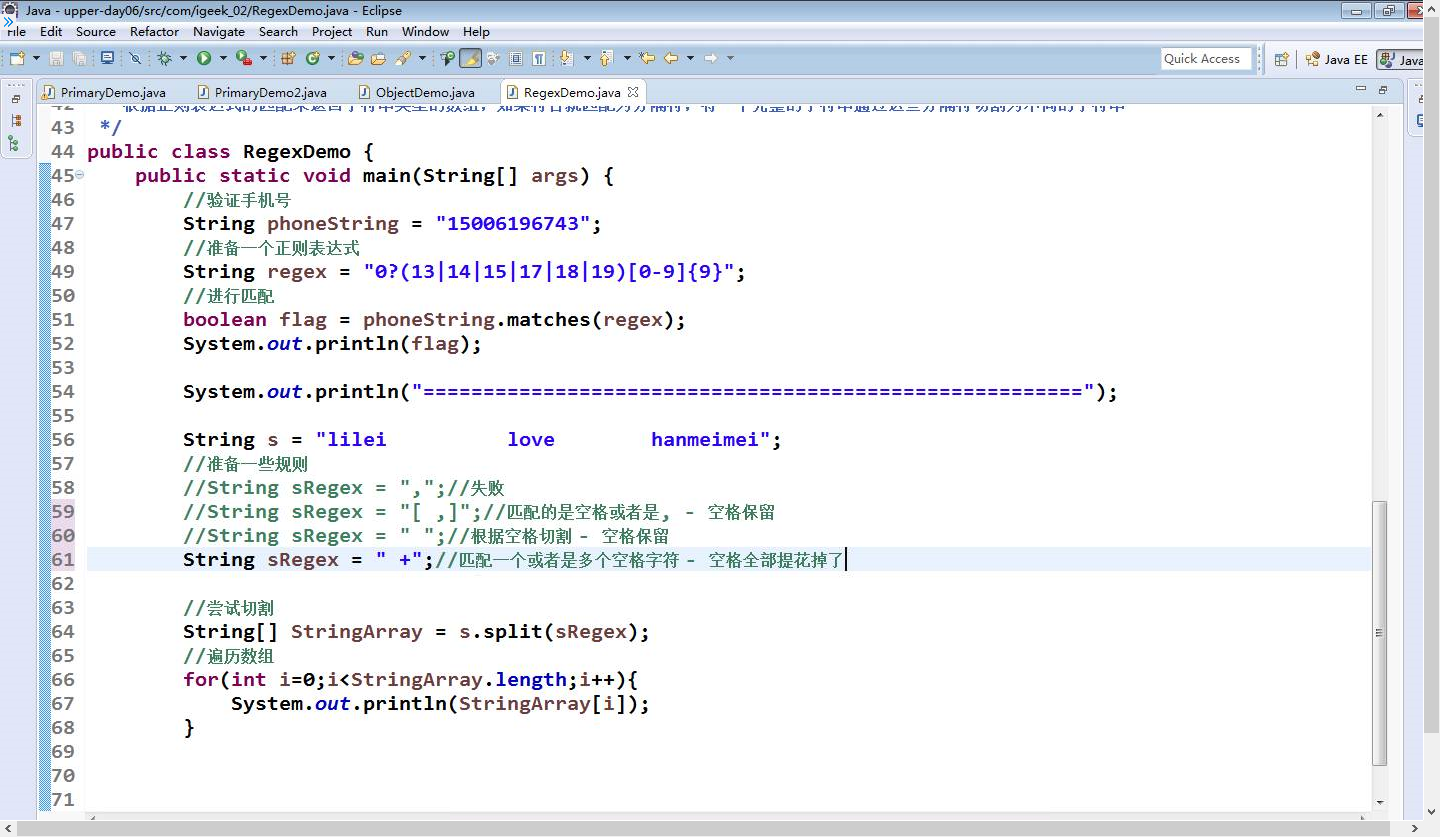The width and height of the screenshot is (1440, 837).
Task: Click the Save All icon
Action: pos(79,58)
